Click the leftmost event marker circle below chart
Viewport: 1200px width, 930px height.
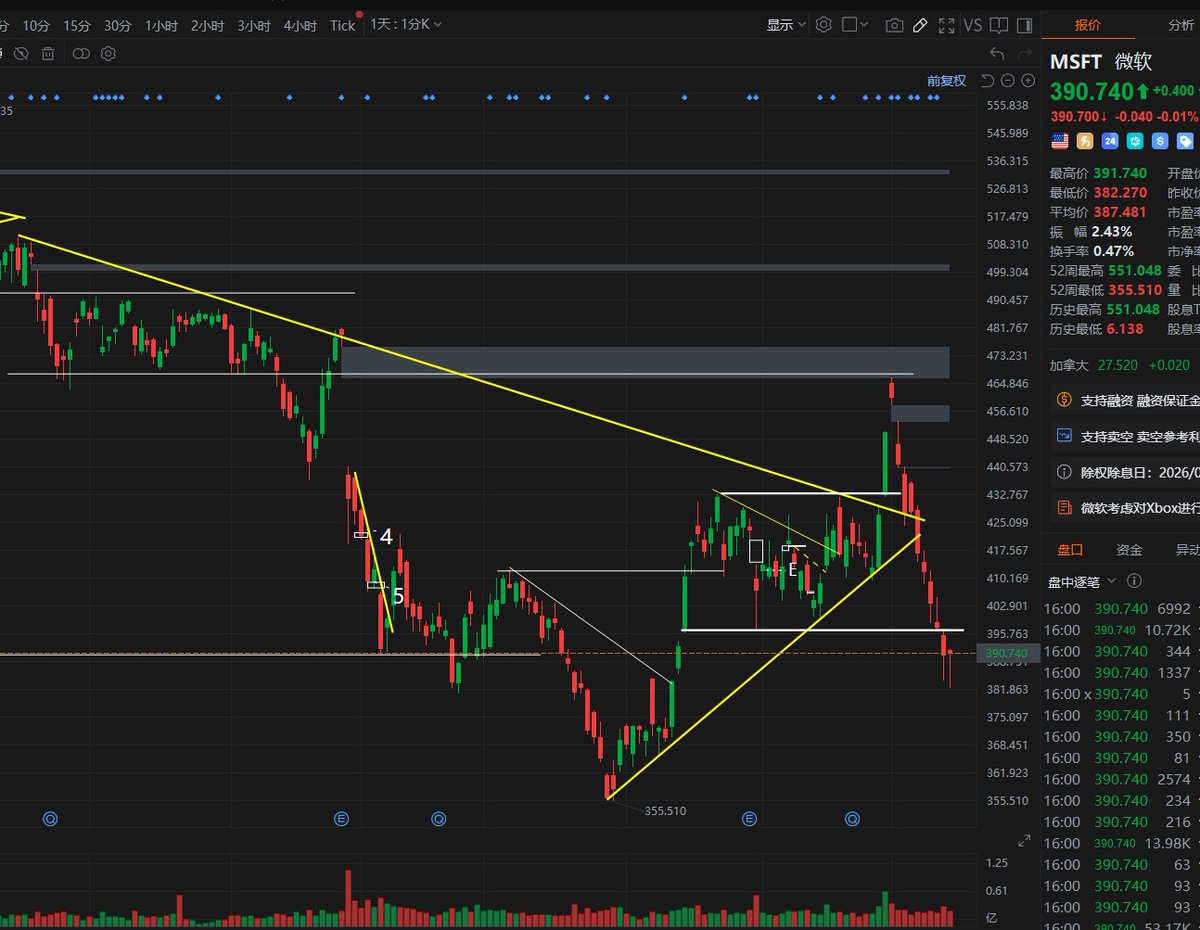pos(50,819)
